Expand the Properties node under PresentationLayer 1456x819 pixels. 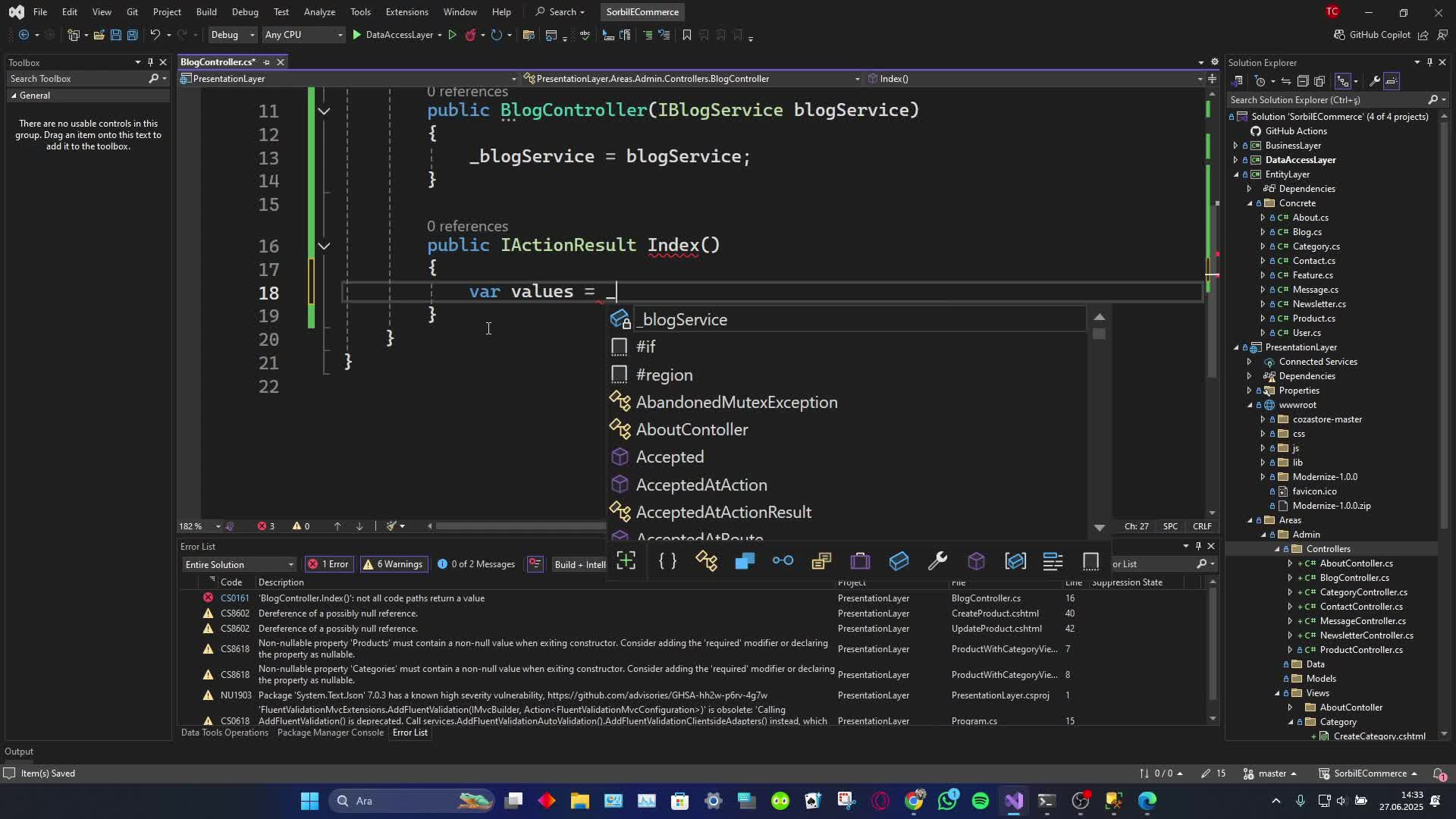[x=1250, y=391]
